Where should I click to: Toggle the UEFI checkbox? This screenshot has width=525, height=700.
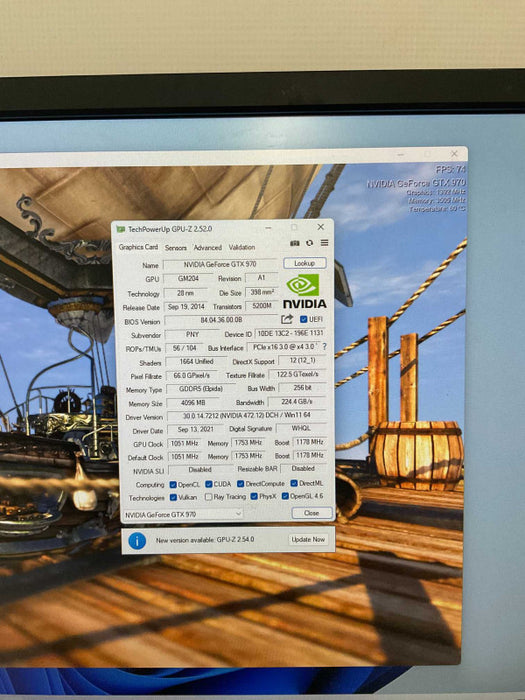point(304,319)
